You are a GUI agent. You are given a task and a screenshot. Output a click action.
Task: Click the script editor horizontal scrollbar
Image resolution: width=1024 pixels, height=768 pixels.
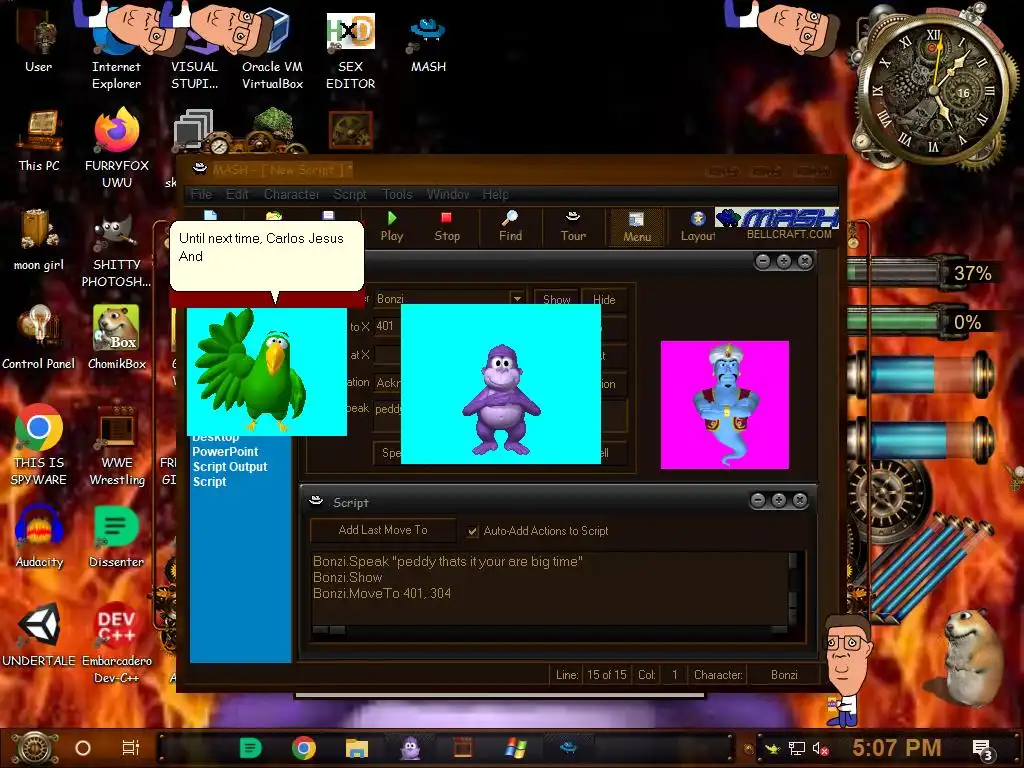[550, 630]
